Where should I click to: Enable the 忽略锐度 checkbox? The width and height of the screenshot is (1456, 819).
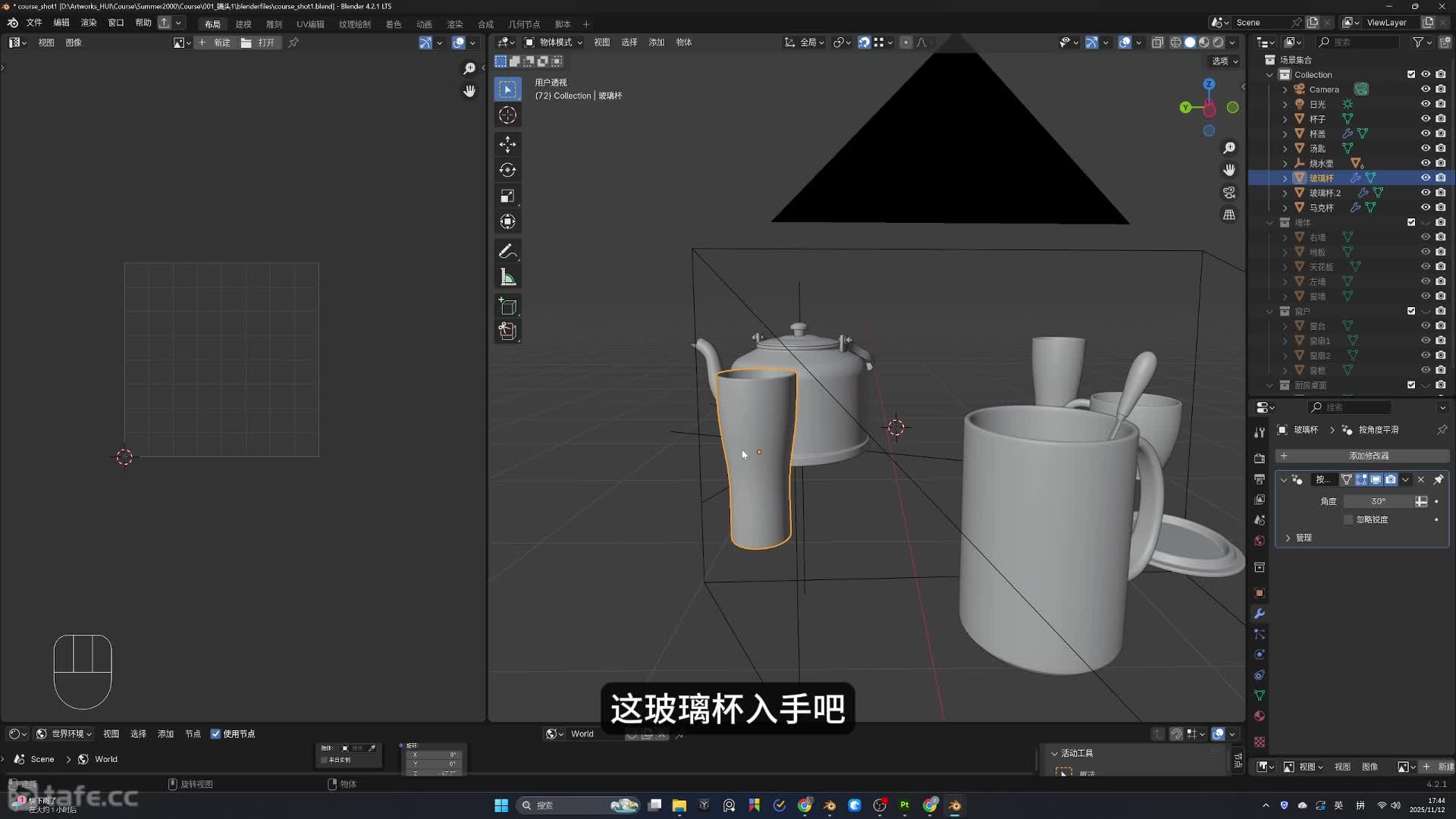tap(1348, 519)
